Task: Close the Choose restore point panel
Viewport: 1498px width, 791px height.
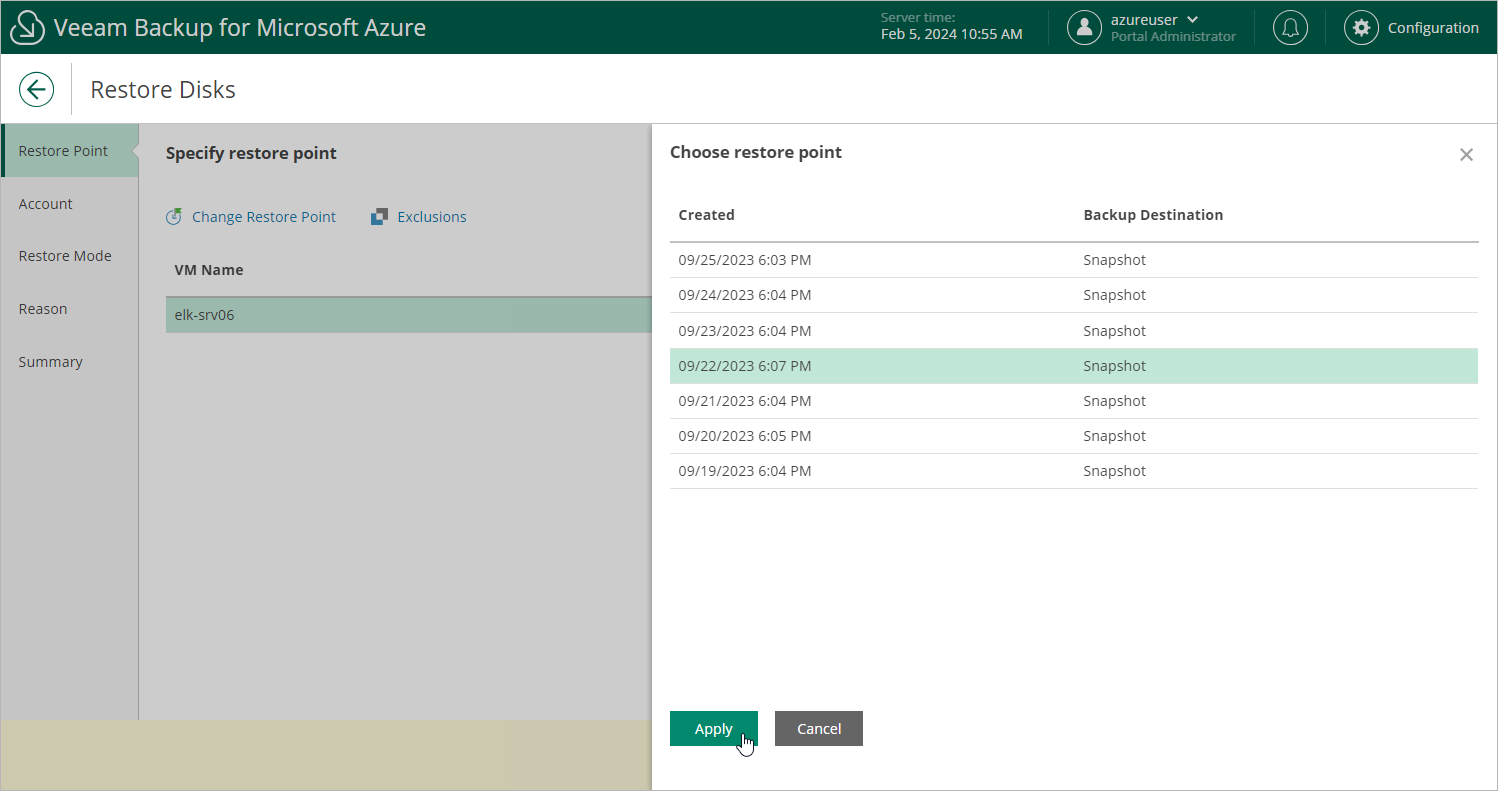Action: click(1466, 154)
